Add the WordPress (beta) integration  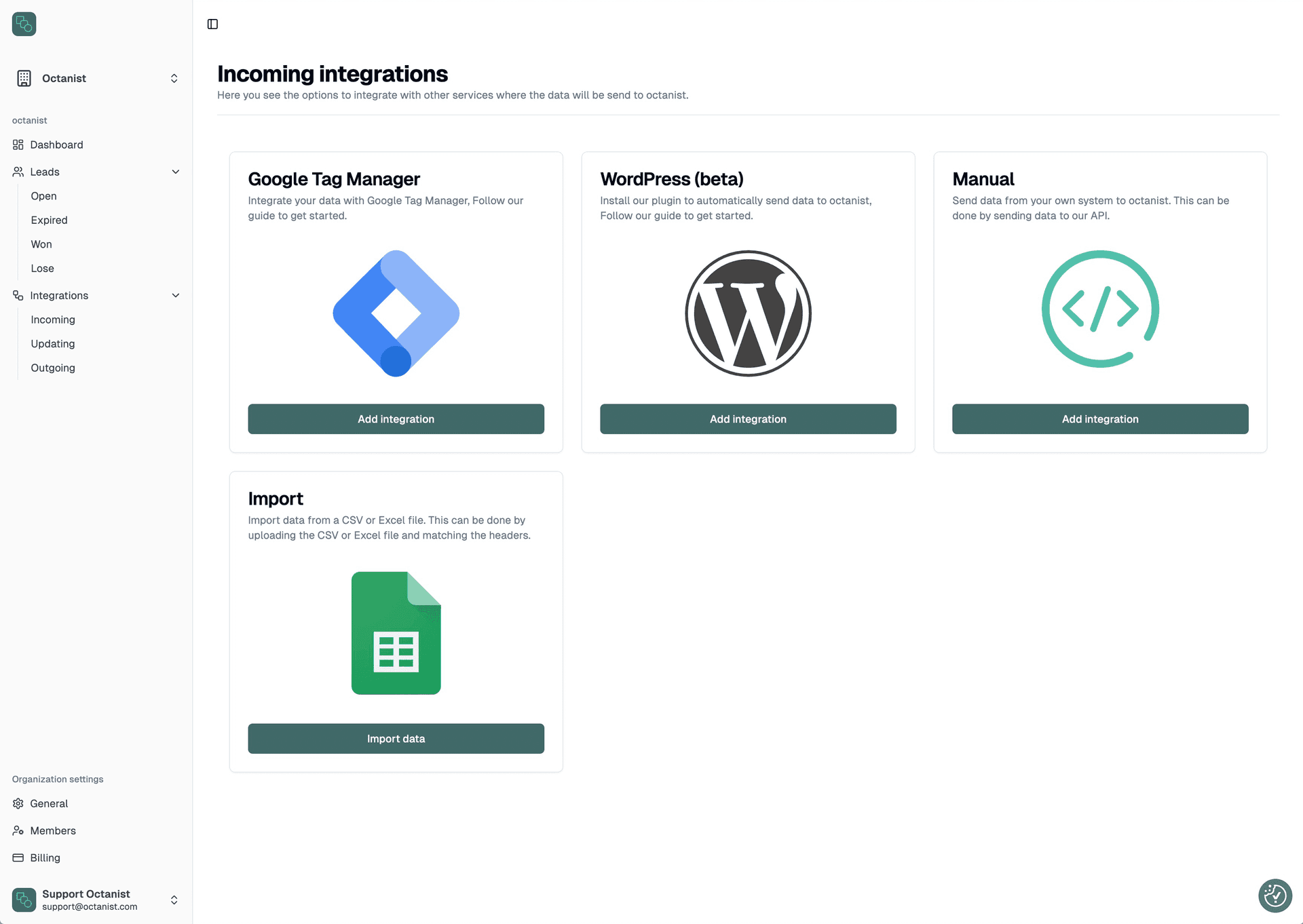(x=747, y=419)
